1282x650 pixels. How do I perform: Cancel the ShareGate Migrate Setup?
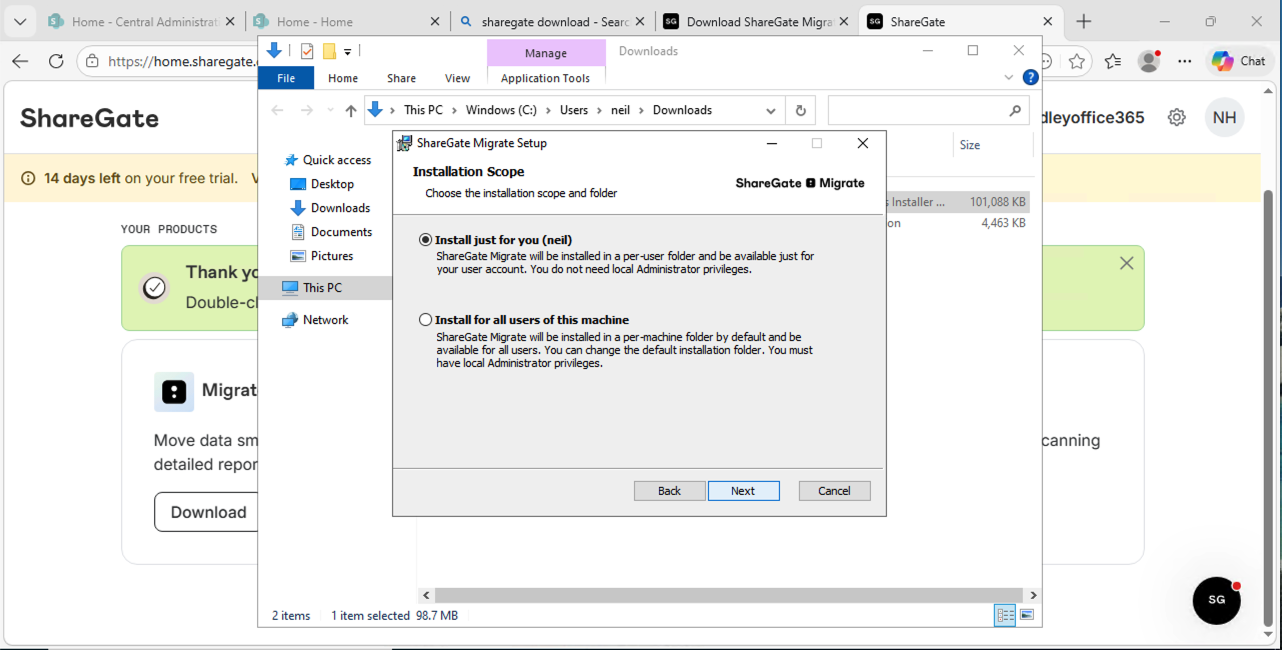point(834,491)
